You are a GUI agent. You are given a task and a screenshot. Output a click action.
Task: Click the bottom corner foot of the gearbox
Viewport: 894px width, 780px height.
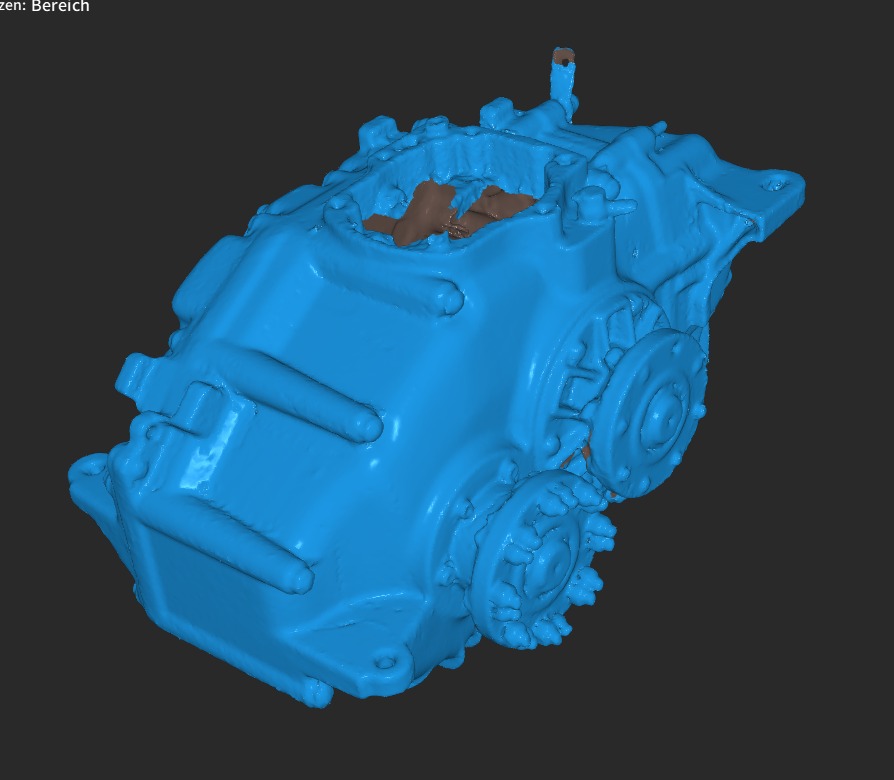315,693
